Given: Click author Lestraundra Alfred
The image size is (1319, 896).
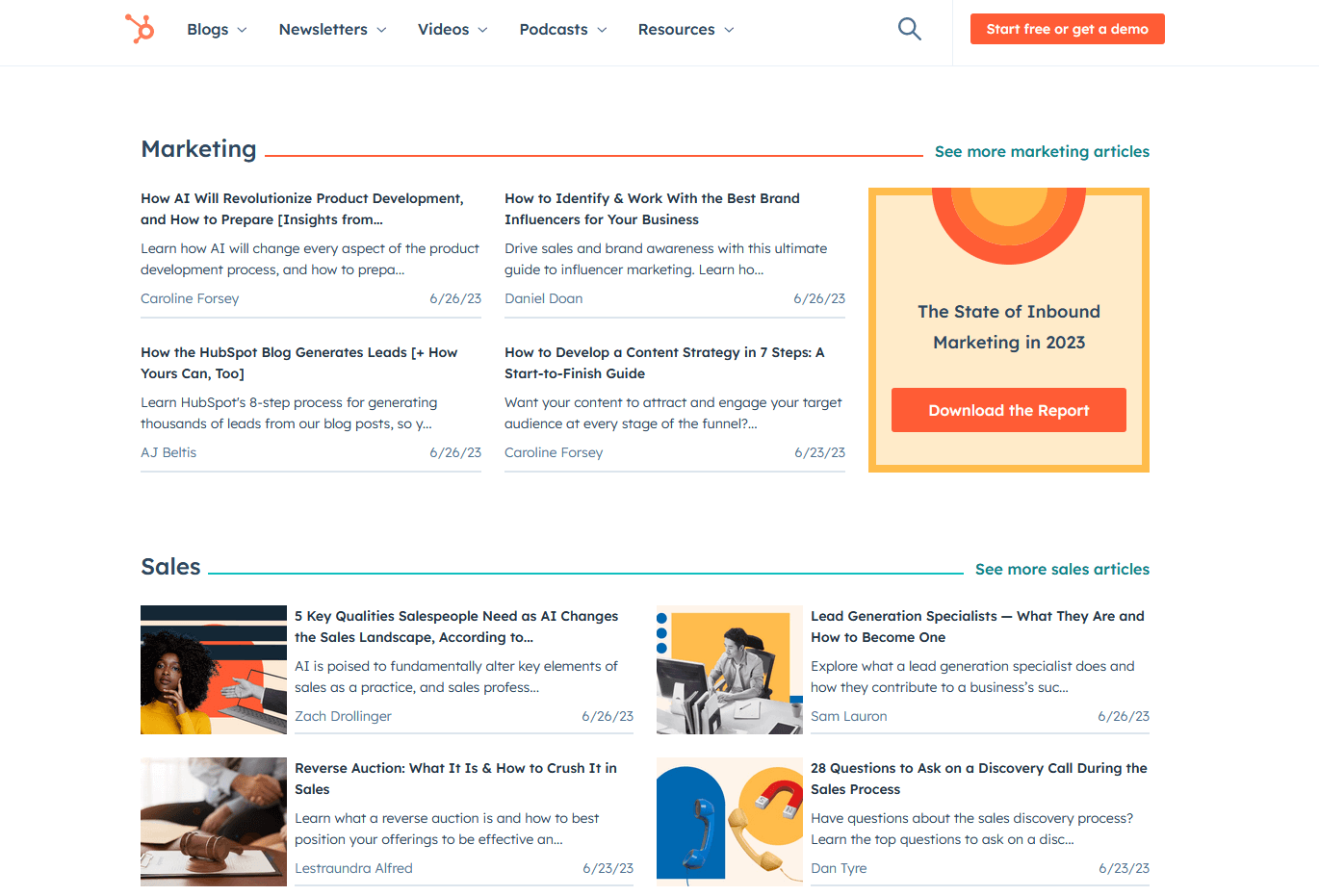Looking at the screenshot, I should point(353,868).
